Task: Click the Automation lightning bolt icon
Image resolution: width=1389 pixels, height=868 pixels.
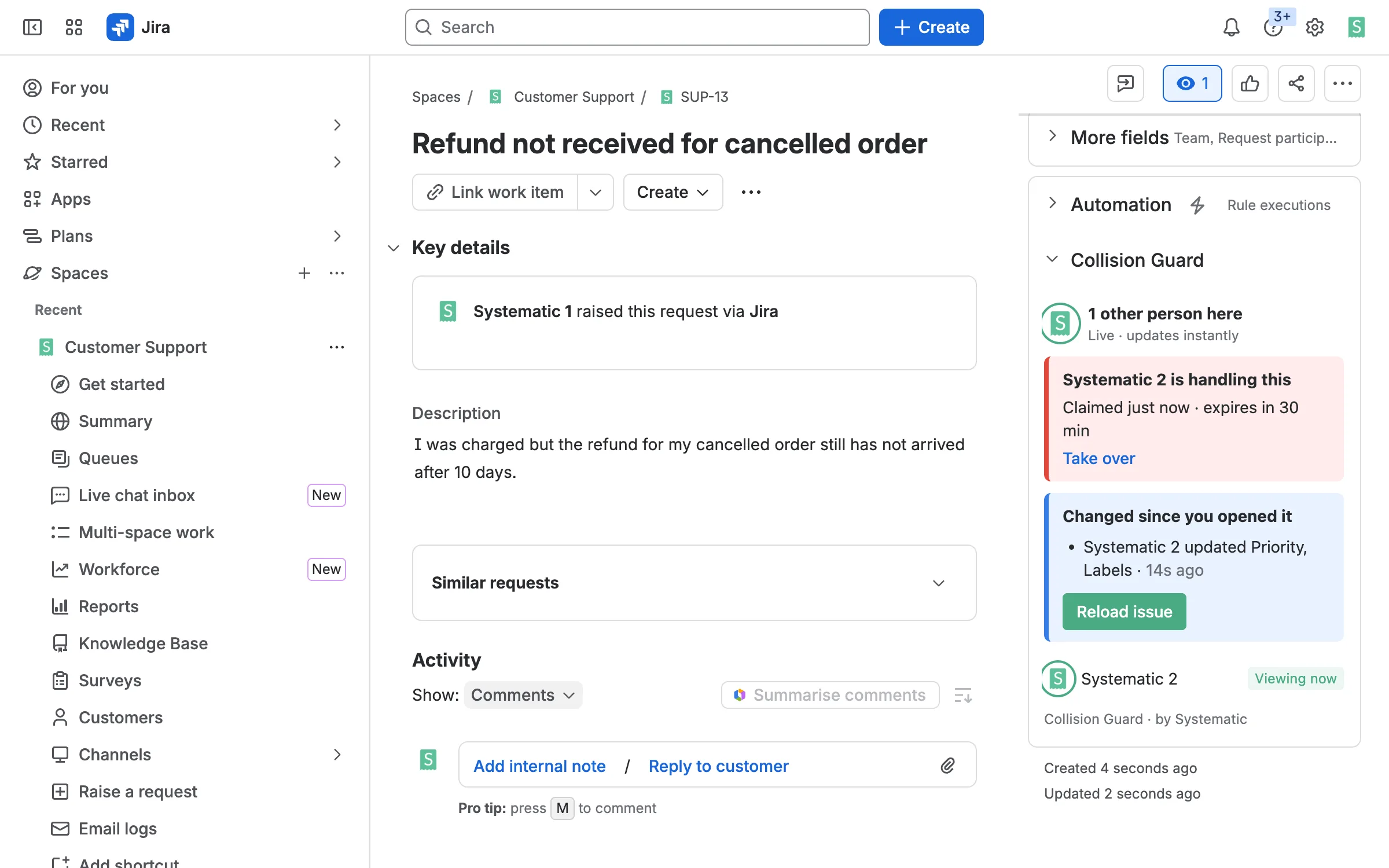Action: click(x=1197, y=205)
